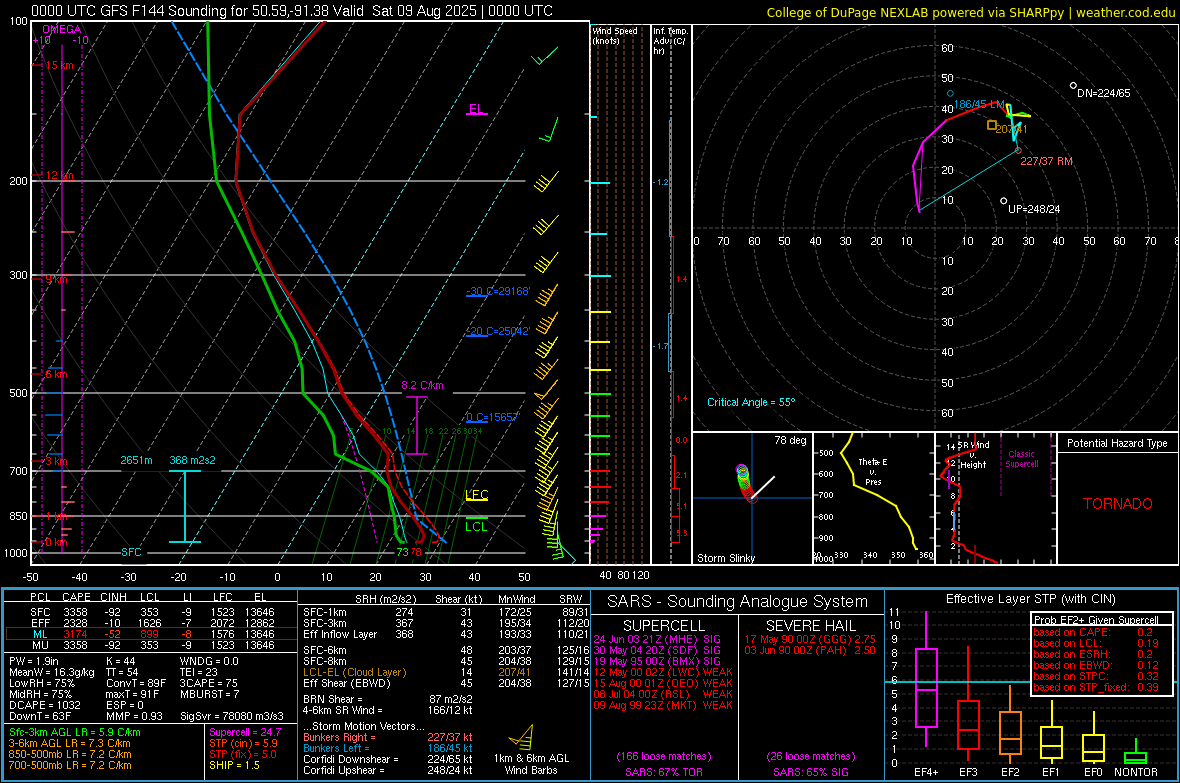Screen dimensions: 1180x783
Task: Select the Eff Inflow Layer row
Action: click(446, 634)
